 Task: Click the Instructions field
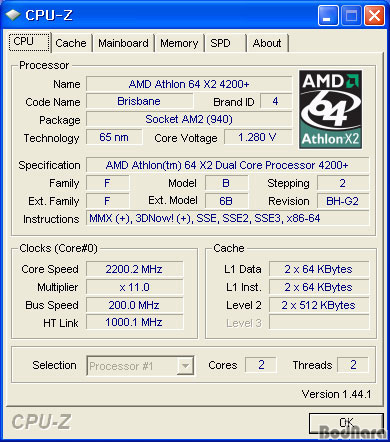[227, 218]
